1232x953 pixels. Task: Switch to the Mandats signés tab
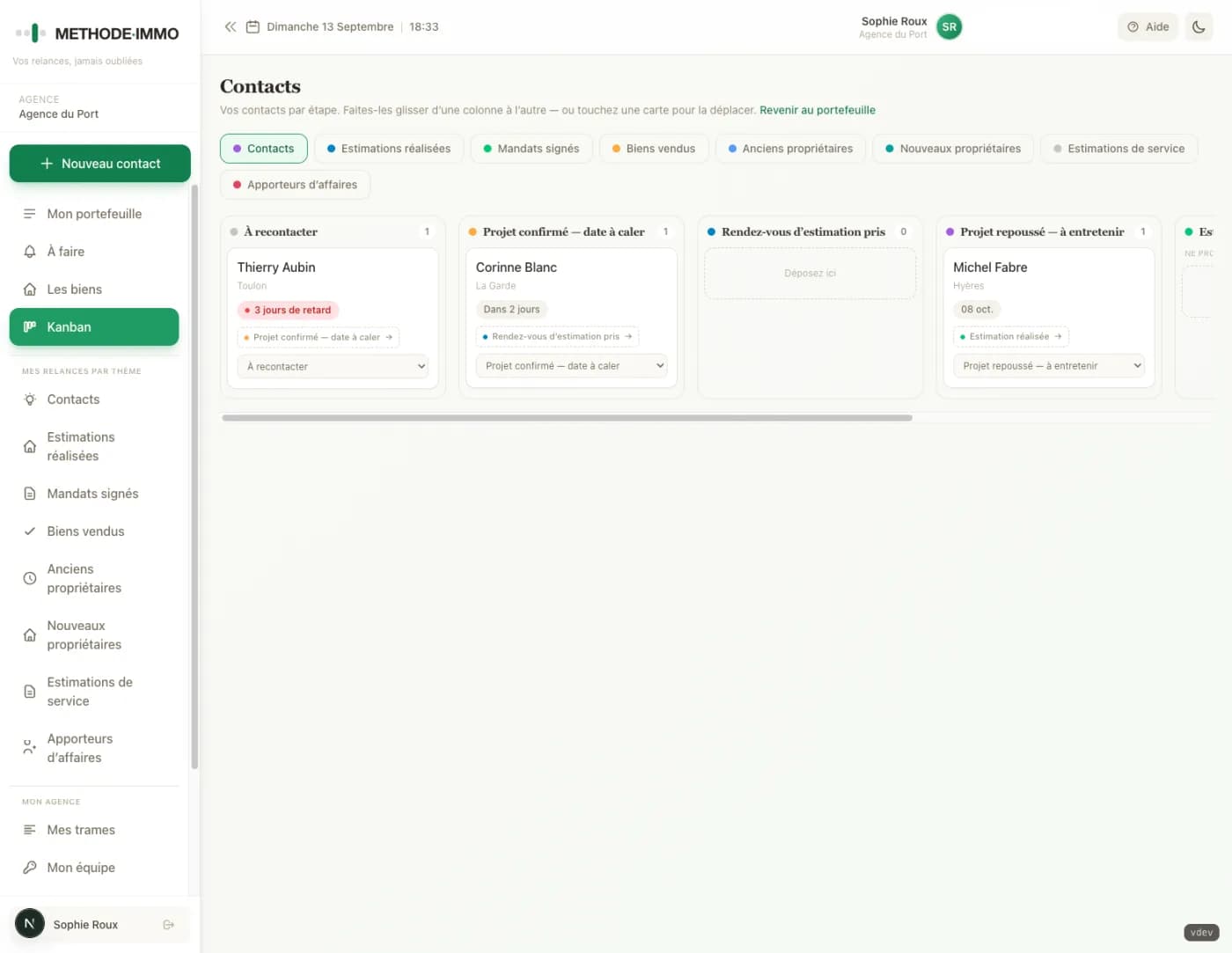pos(532,149)
